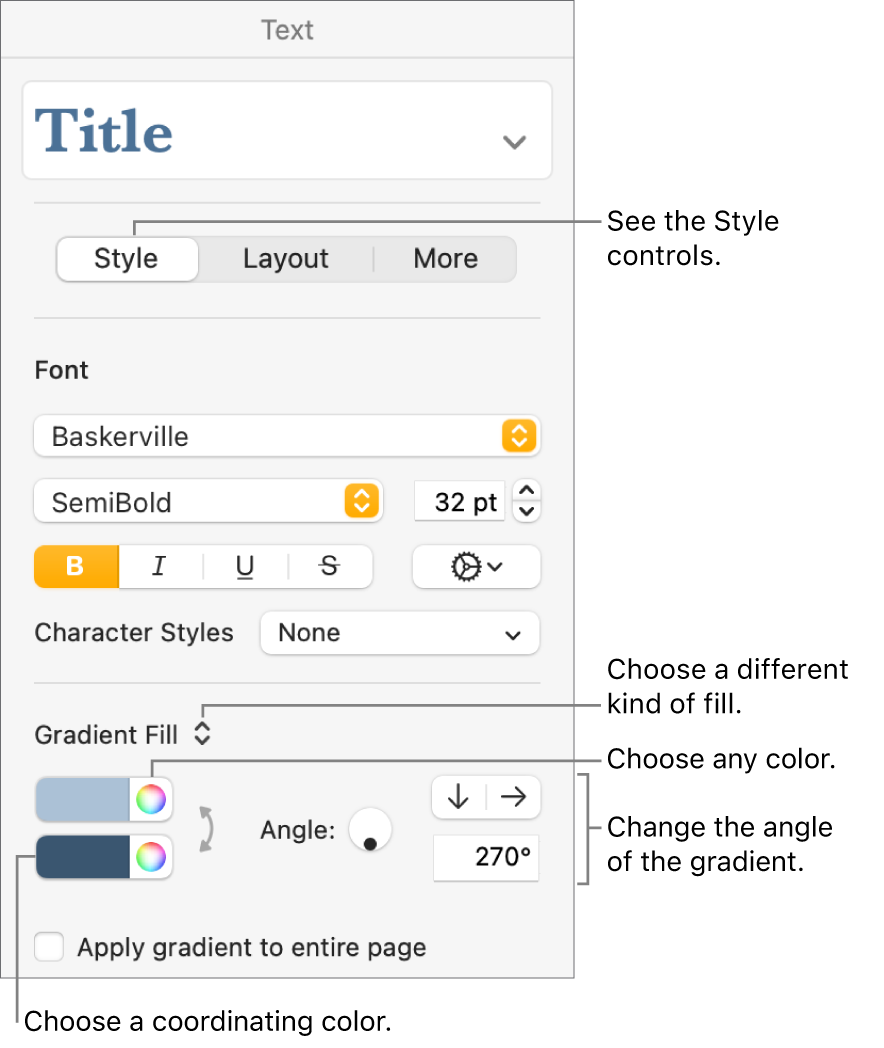This screenshot has height=1048, width=884.
Task: Open the Title paragraph style chooser
Action: 288,130
